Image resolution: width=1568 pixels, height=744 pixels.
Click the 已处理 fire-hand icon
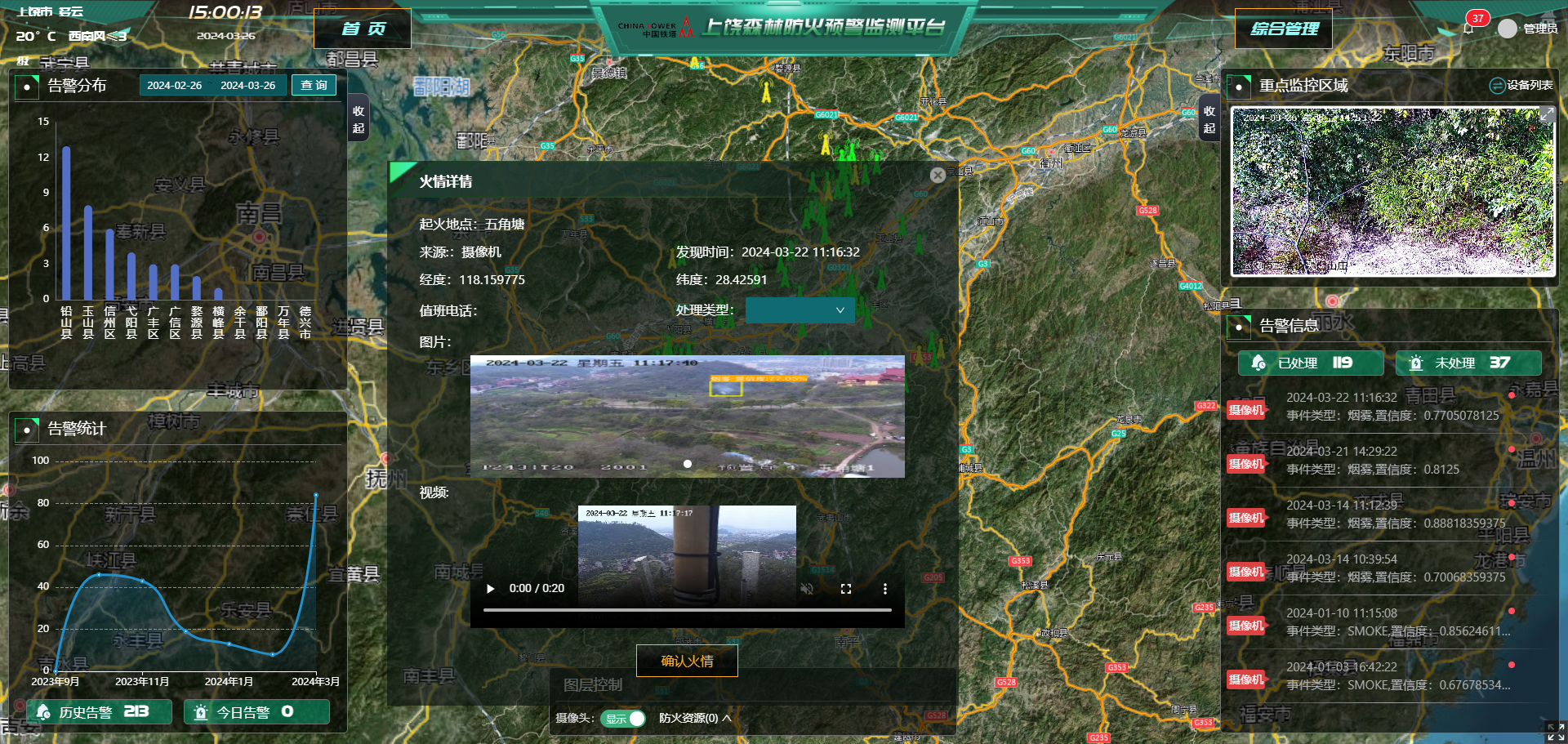[x=1258, y=363]
